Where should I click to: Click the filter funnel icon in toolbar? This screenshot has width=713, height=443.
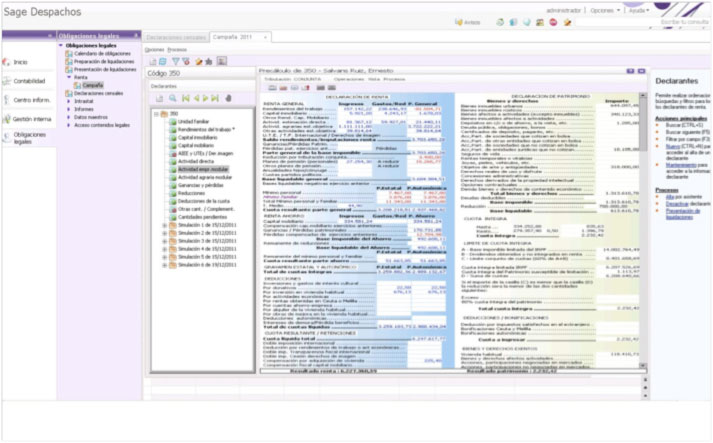click(x=176, y=61)
